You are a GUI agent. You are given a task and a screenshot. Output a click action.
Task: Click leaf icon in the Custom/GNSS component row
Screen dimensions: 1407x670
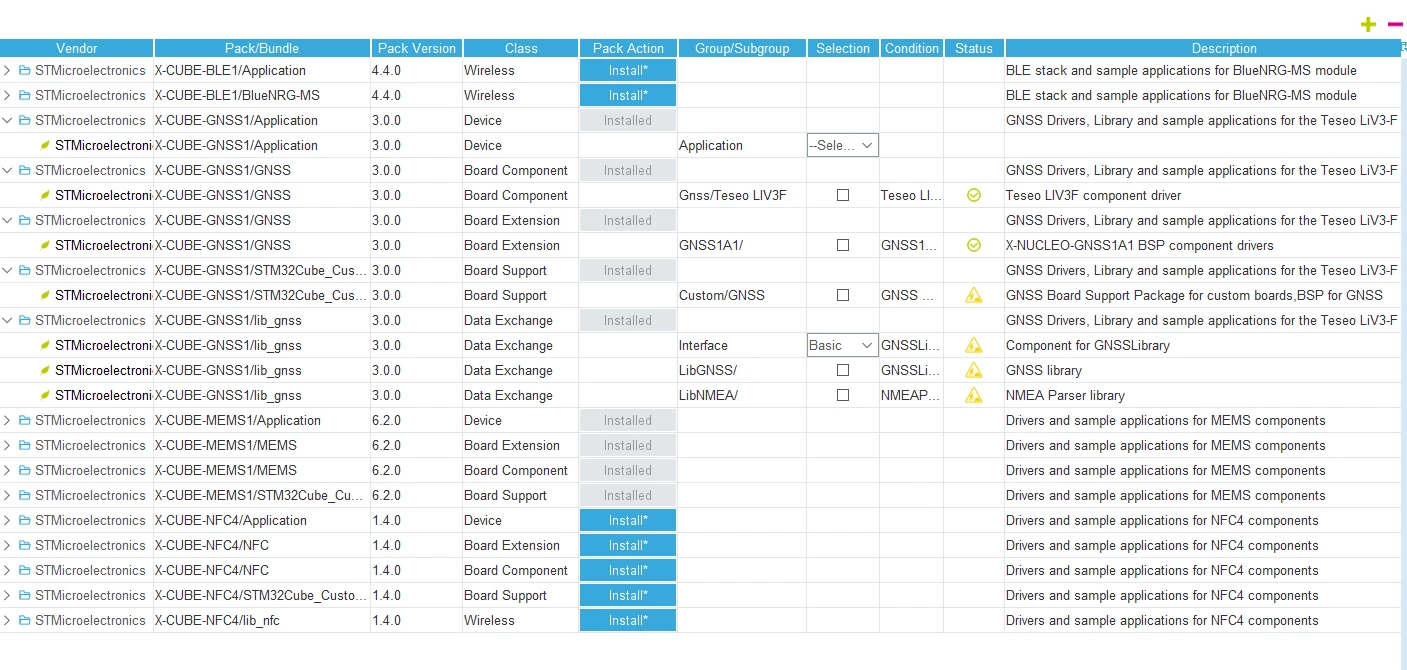coord(45,295)
